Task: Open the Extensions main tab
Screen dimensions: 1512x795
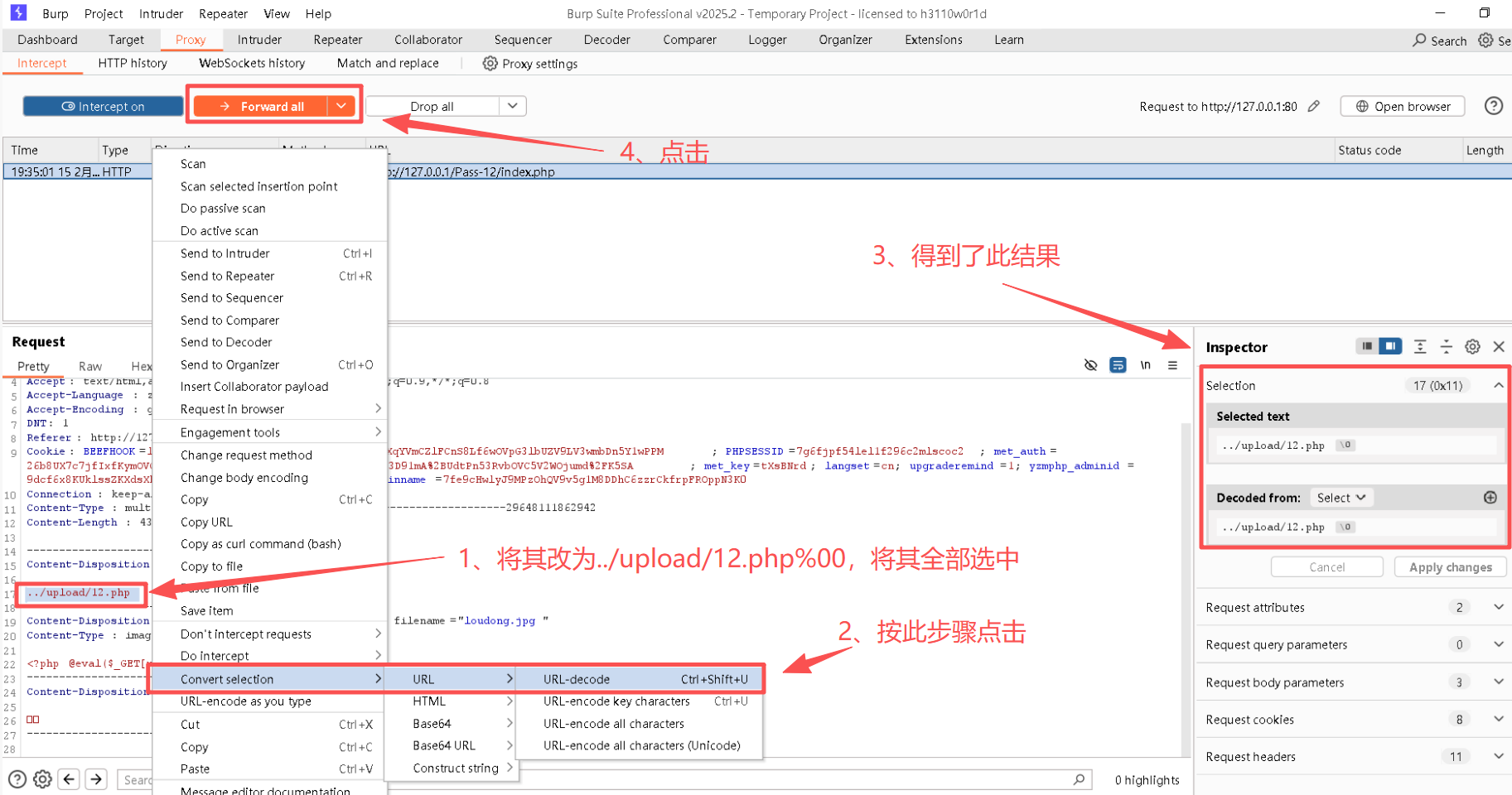Action: pos(933,40)
